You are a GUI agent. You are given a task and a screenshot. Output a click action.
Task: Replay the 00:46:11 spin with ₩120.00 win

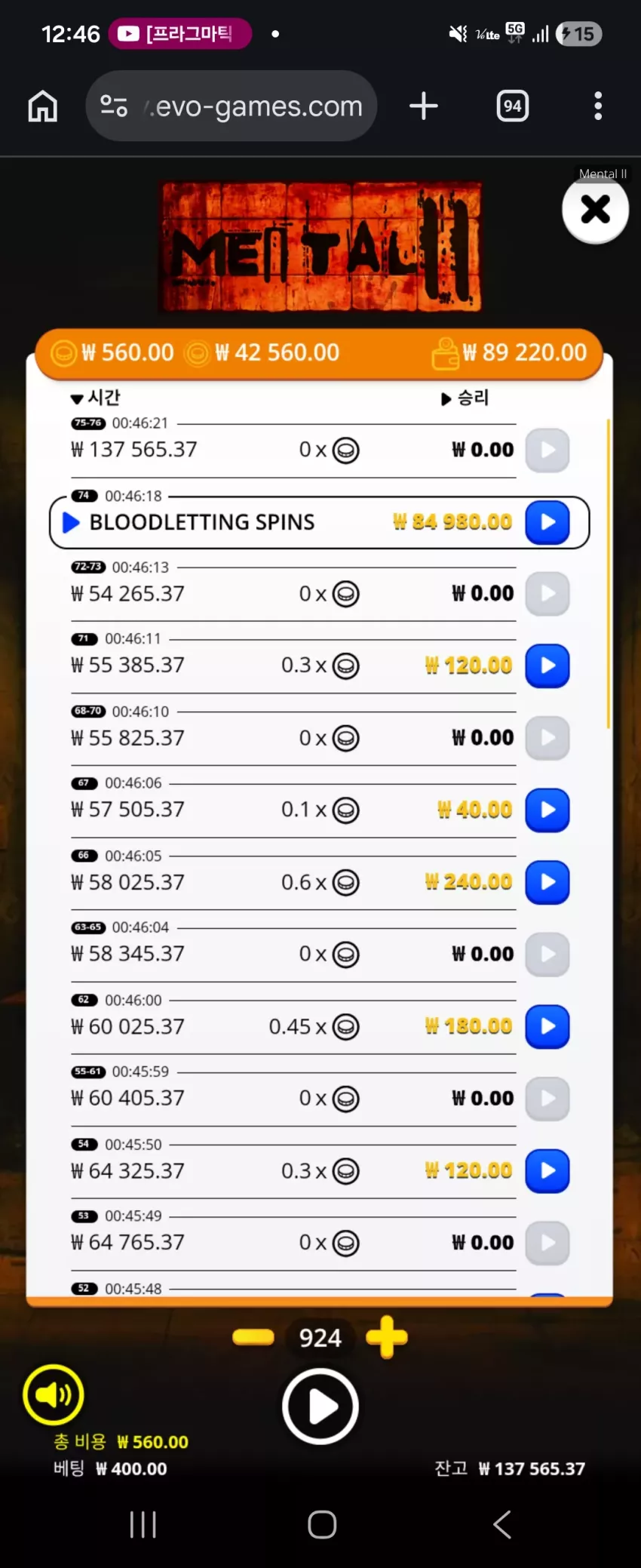pyautogui.click(x=547, y=666)
